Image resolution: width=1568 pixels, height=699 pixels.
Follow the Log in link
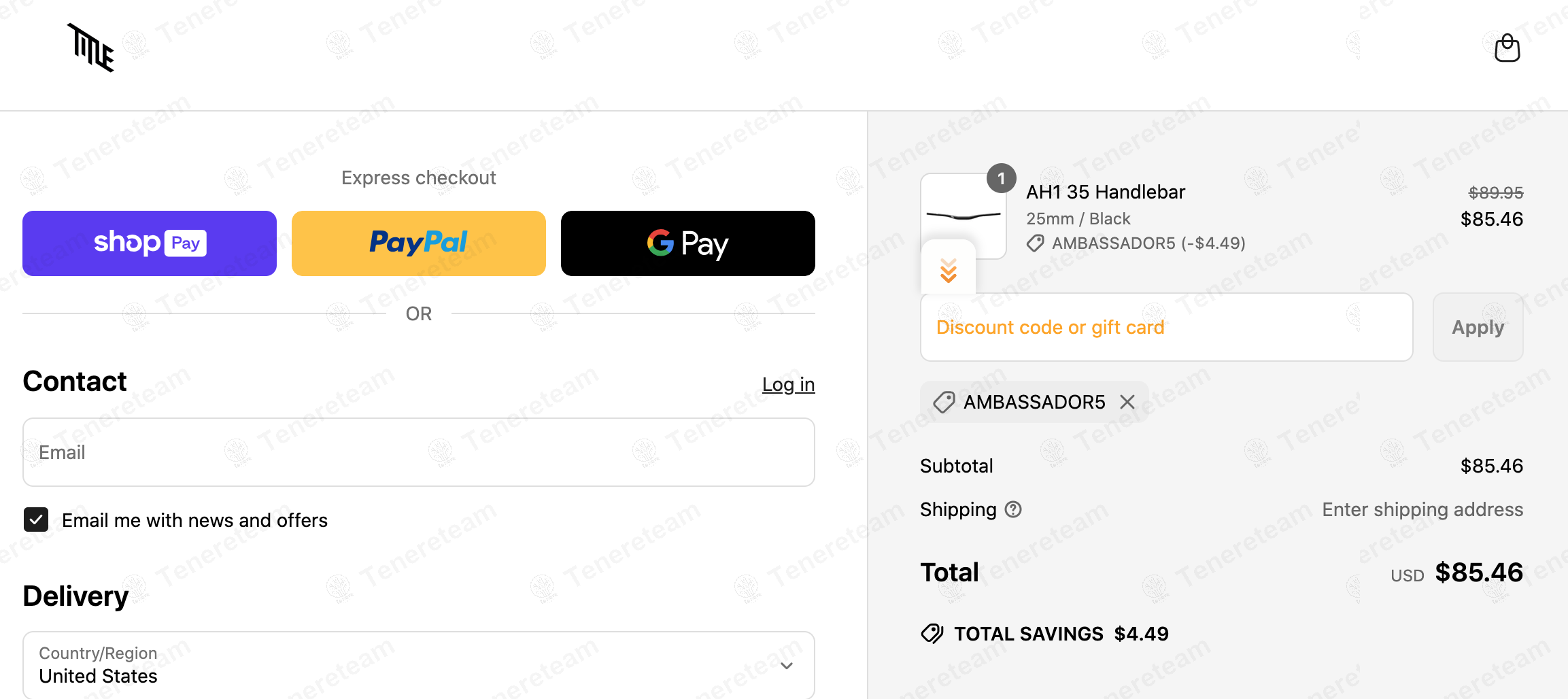[x=788, y=384]
